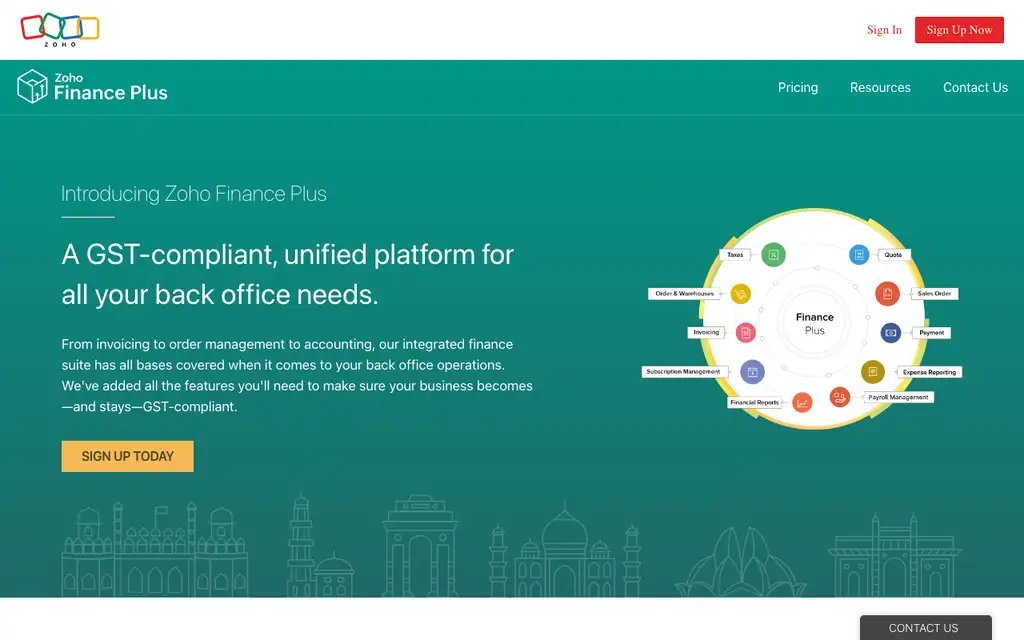The image size is (1024, 640).
Task: Click the red Sales Order icon
Action: click(887, 294)
